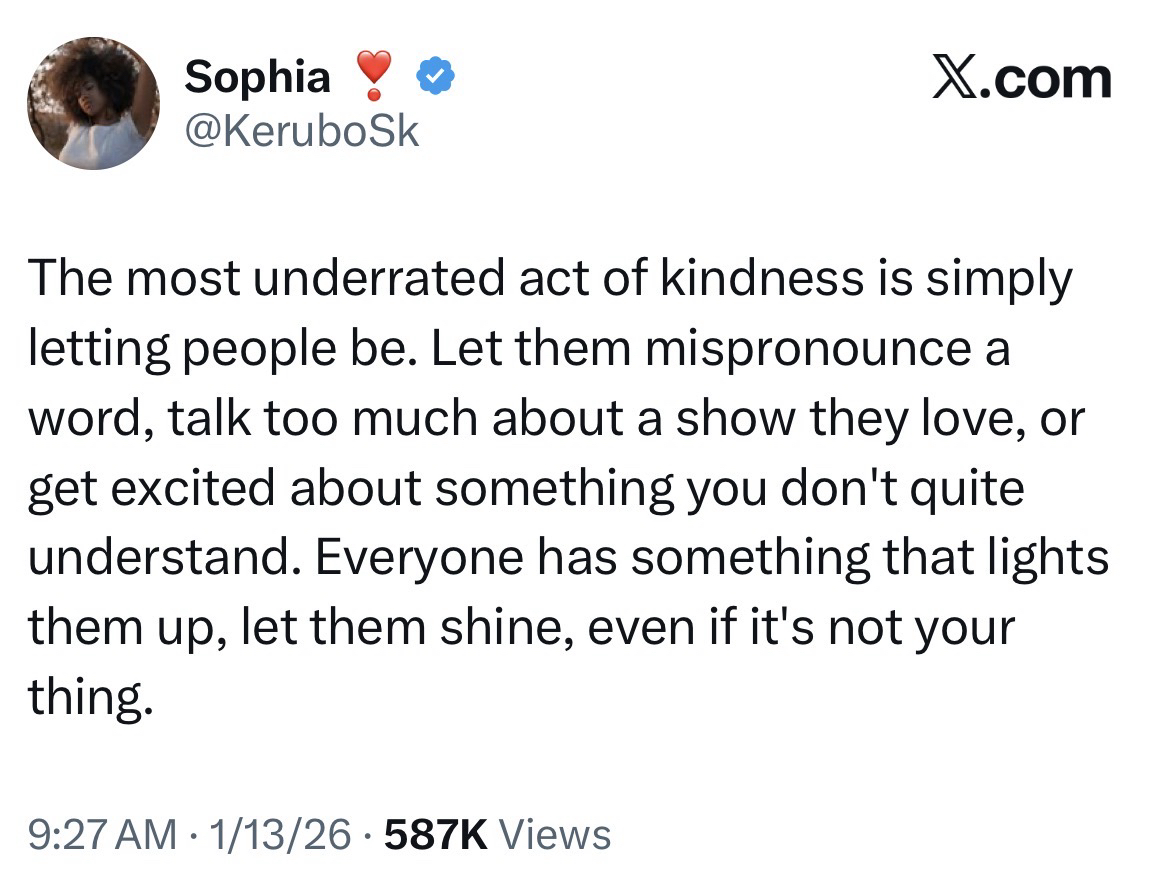Click the blue verified checkmark badge

434,77
